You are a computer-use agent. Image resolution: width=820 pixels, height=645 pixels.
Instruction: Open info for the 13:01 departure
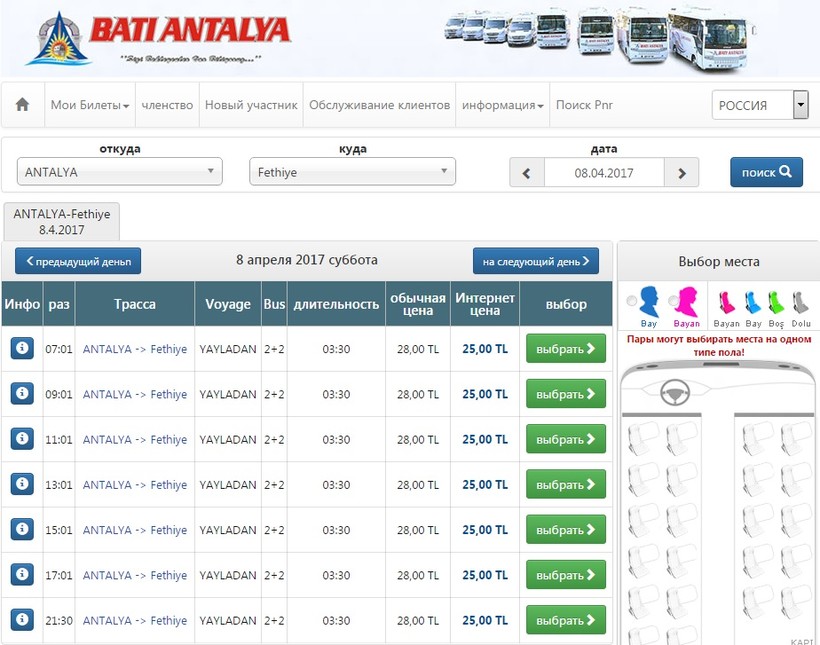pos(22,484)
